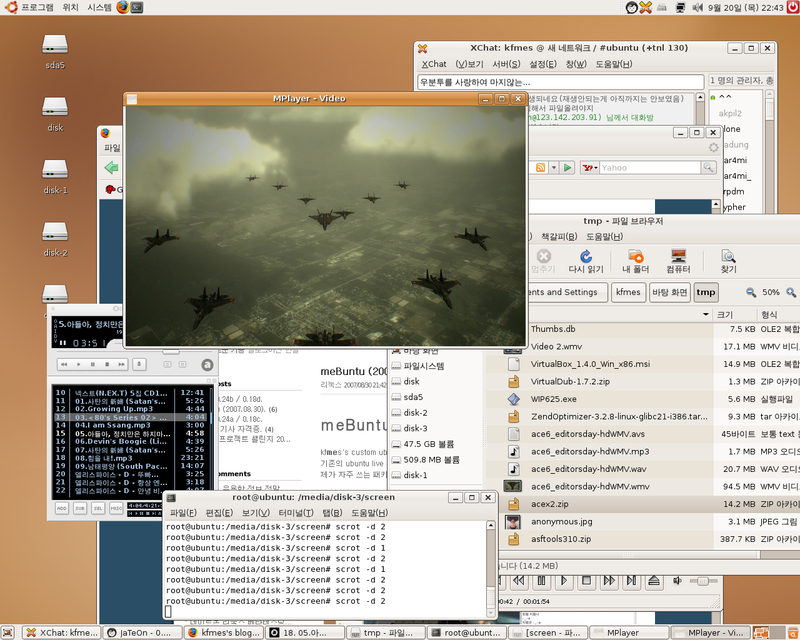Click the 바탕 화면 path button
Screen dimensions: 800x640
click(x=670, y=292)
